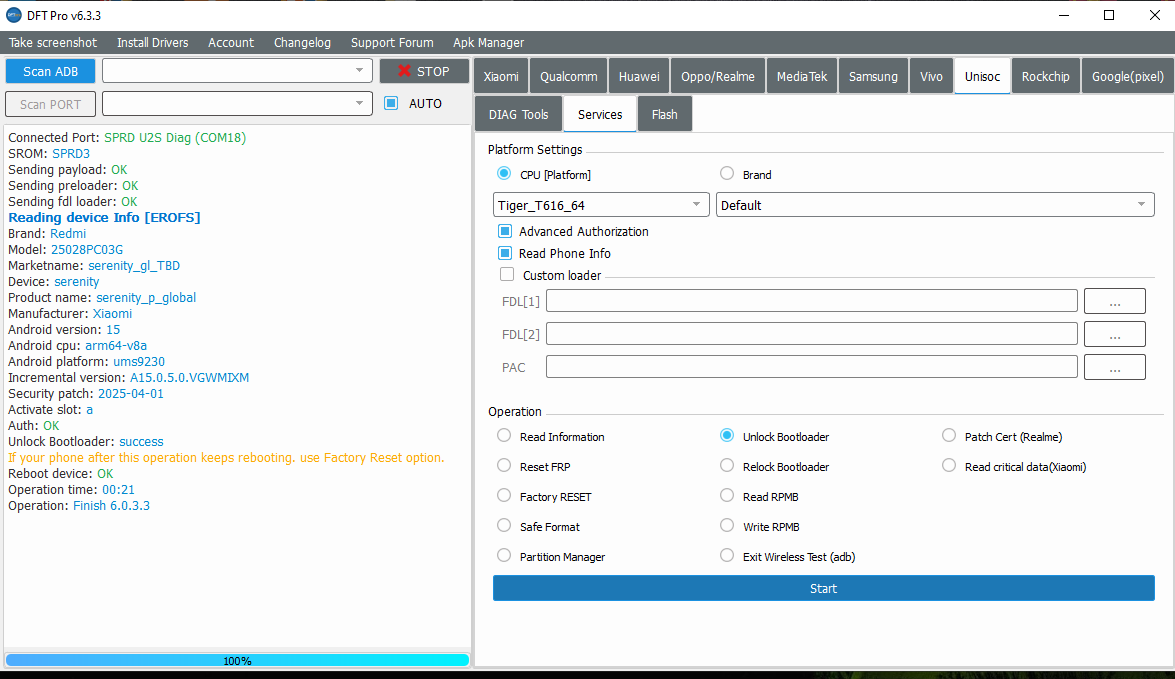Browse for the FDL[1] loader file
This screenshot has height=679, width=1175.
1114,301
